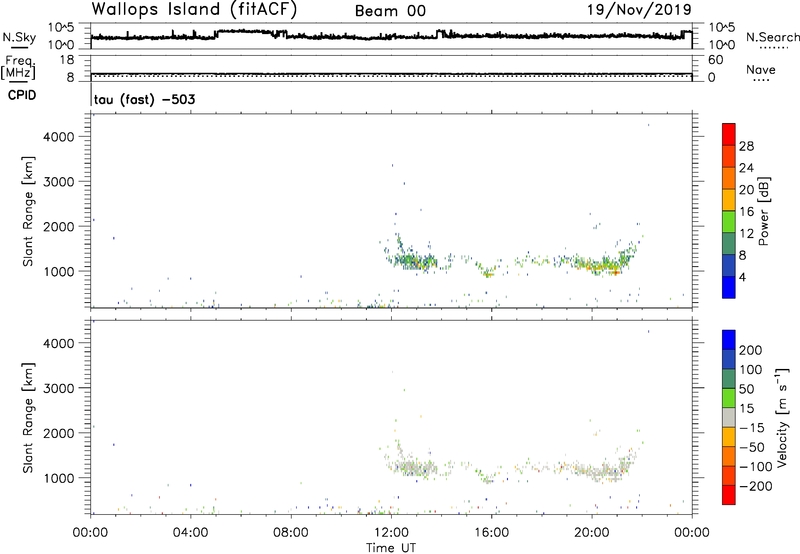800x554 pixels.
Task: Click '2000' on the power plot range axis
Action: pyautogui.click(x=59, y=226)
